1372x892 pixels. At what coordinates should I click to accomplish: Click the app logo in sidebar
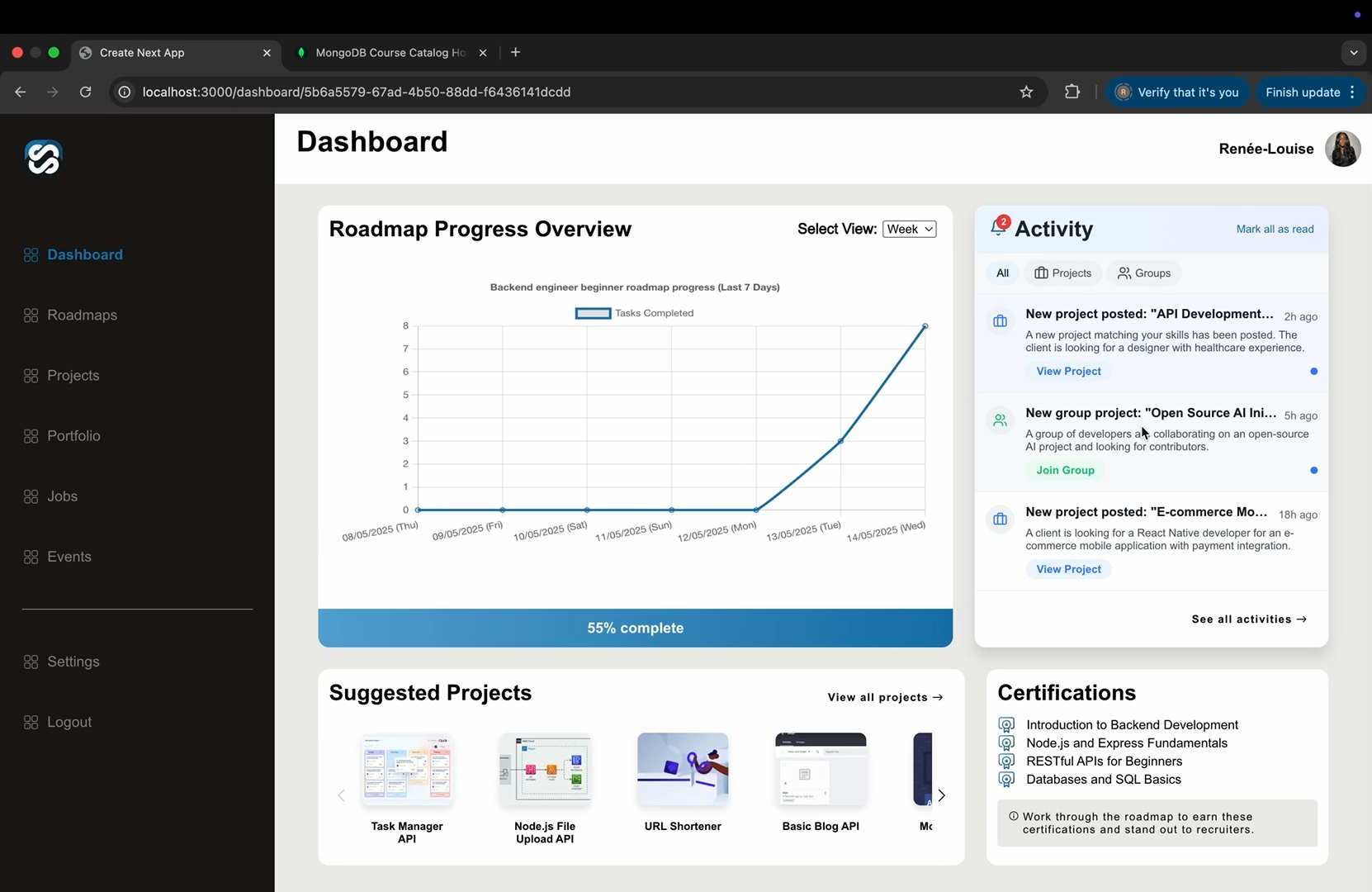coord(43,158)
